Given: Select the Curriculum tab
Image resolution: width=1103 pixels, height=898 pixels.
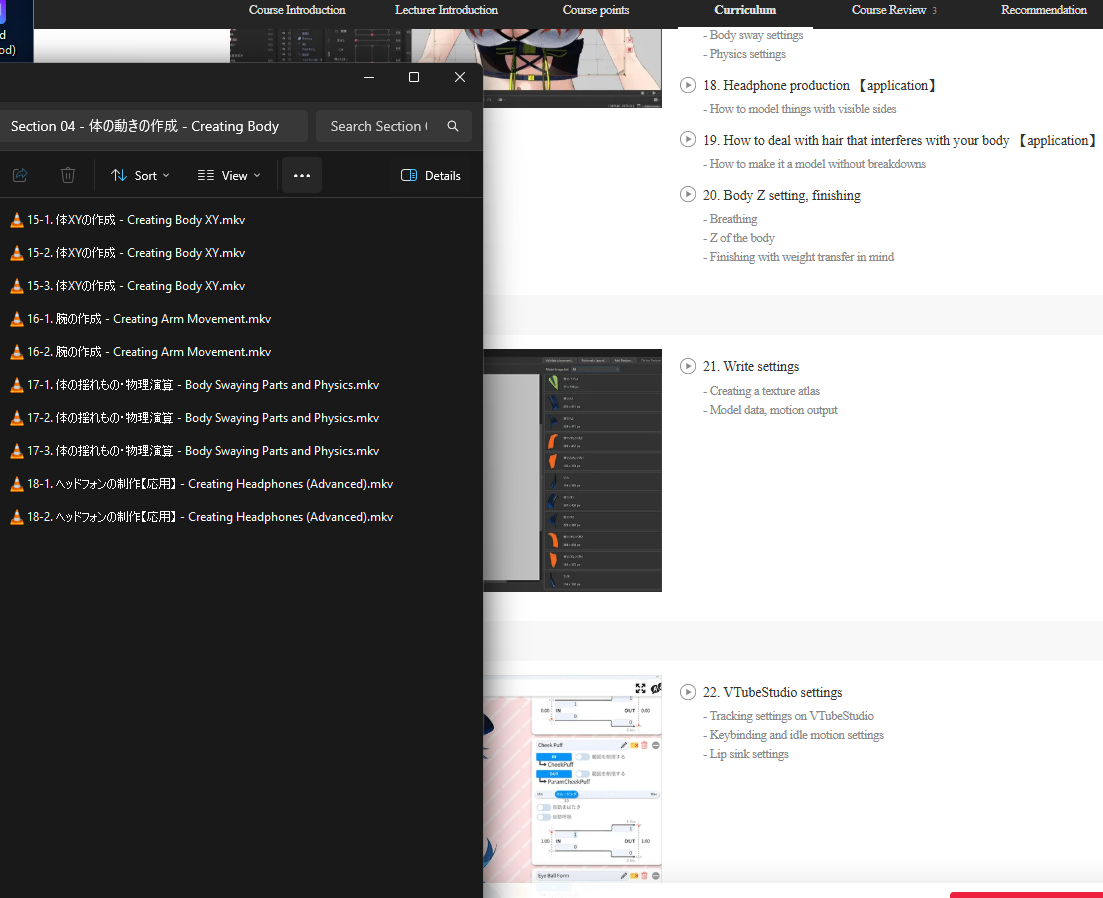Looking at the screenshot, I should (745, 10).
